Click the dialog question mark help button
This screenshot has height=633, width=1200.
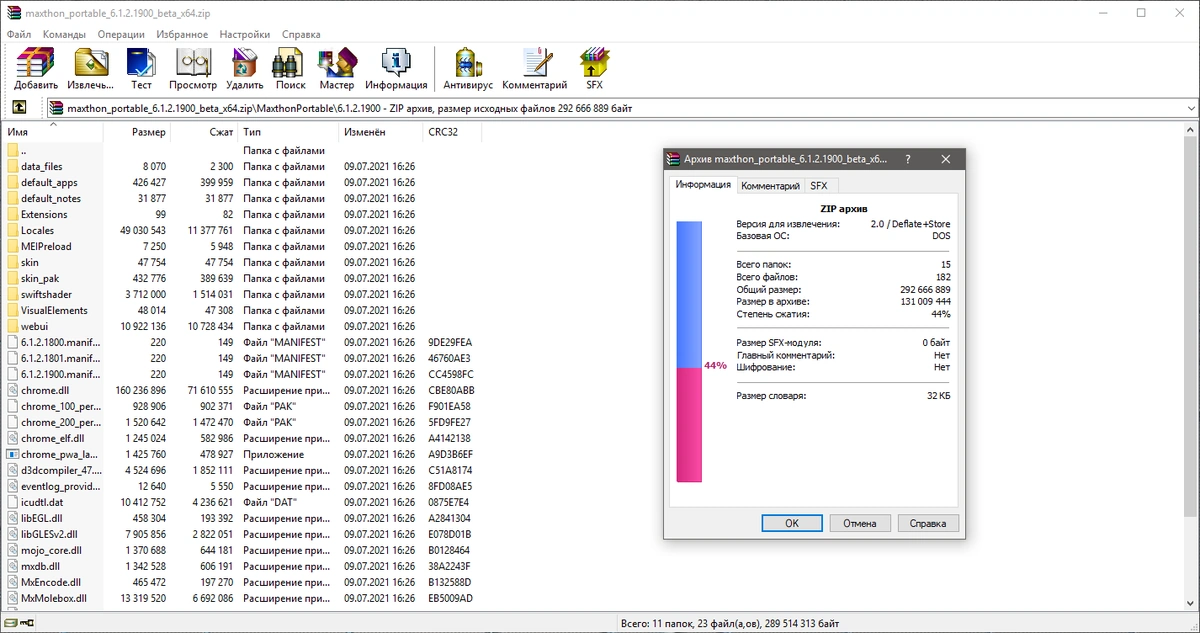pyautogui.click(x=908, y=159)
